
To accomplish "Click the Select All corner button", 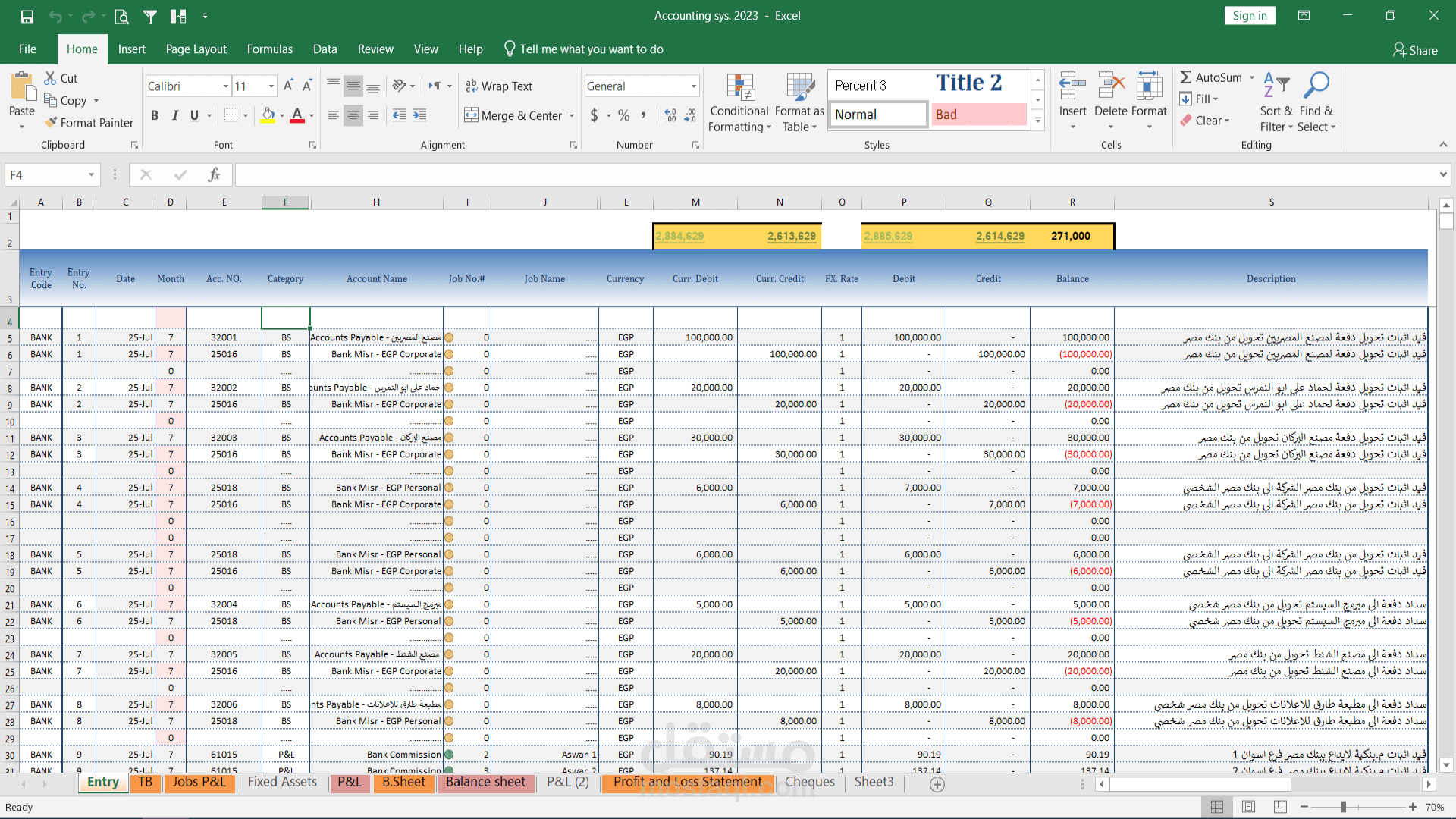I will (10, 202).
